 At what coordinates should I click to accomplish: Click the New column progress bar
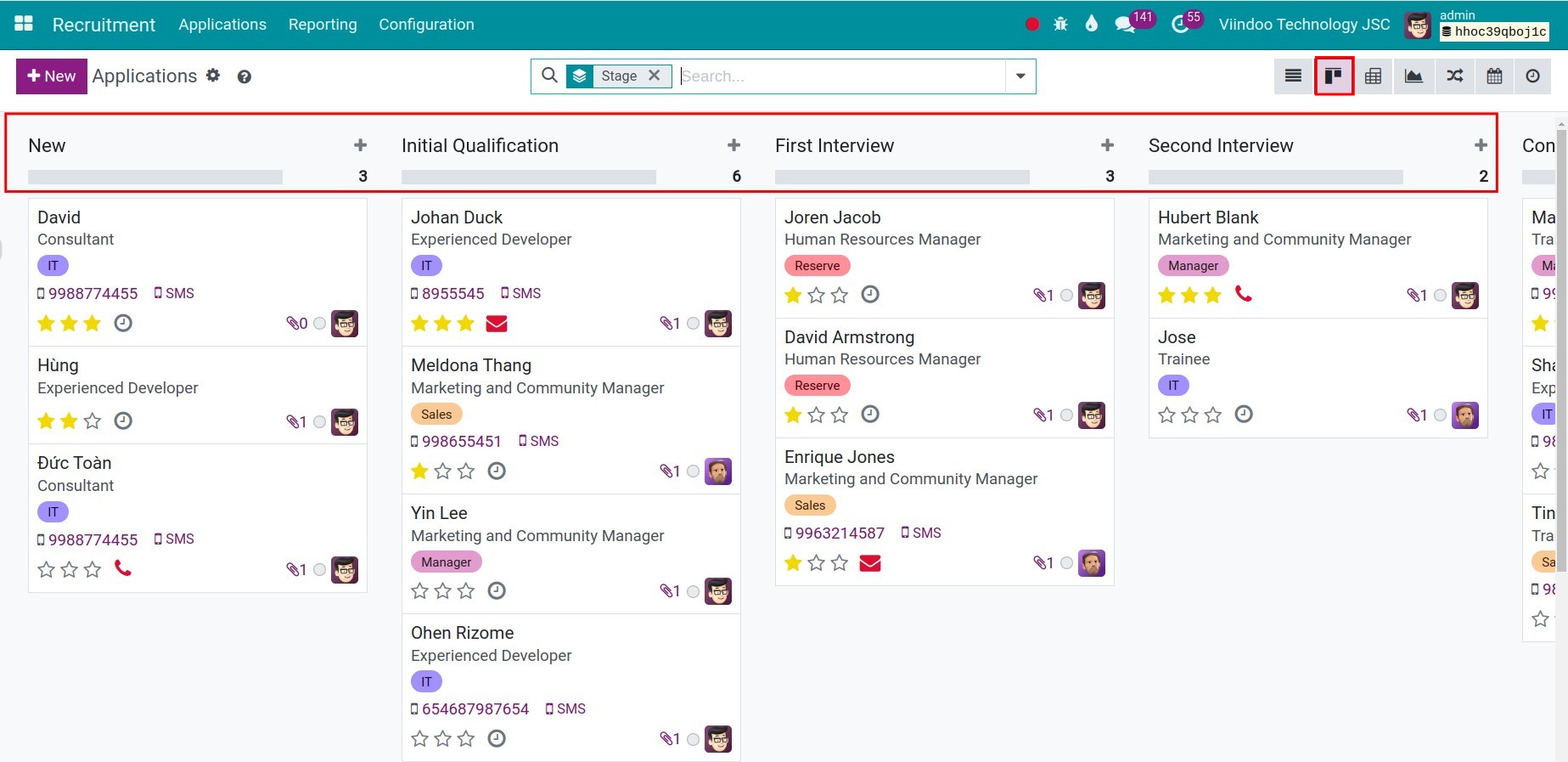[x=155, y=178]
